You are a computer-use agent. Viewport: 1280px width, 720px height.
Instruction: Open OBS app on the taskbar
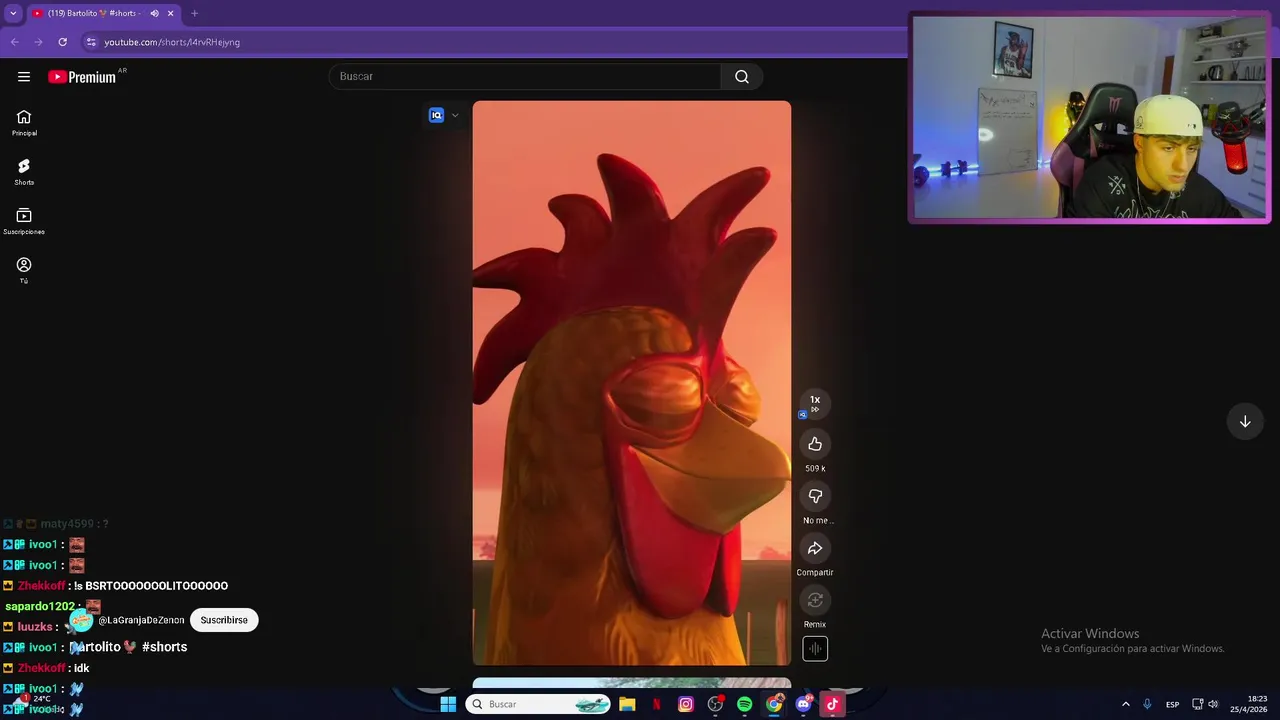click(715, 704)
